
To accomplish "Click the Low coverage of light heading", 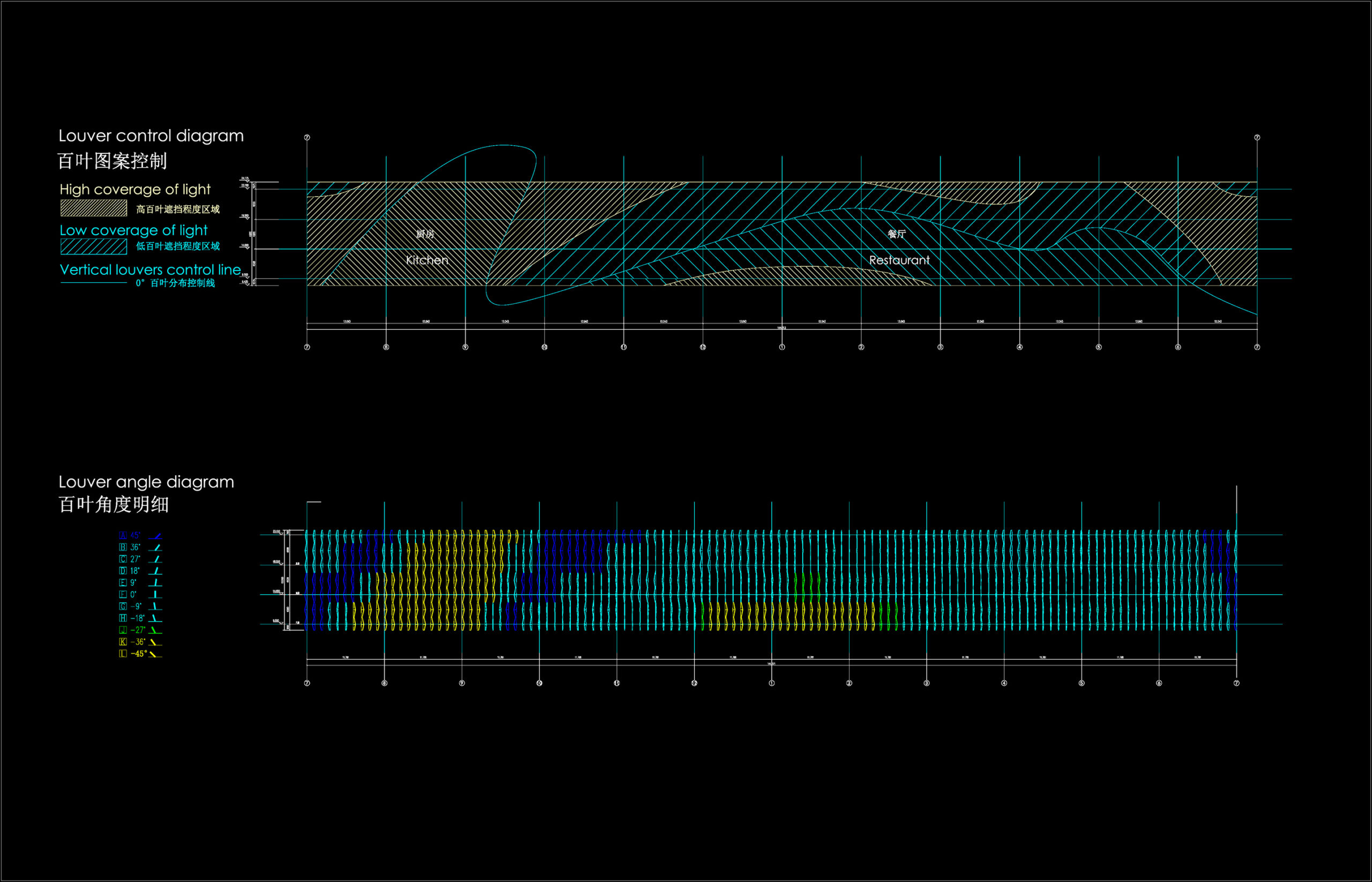I will 133,230.
